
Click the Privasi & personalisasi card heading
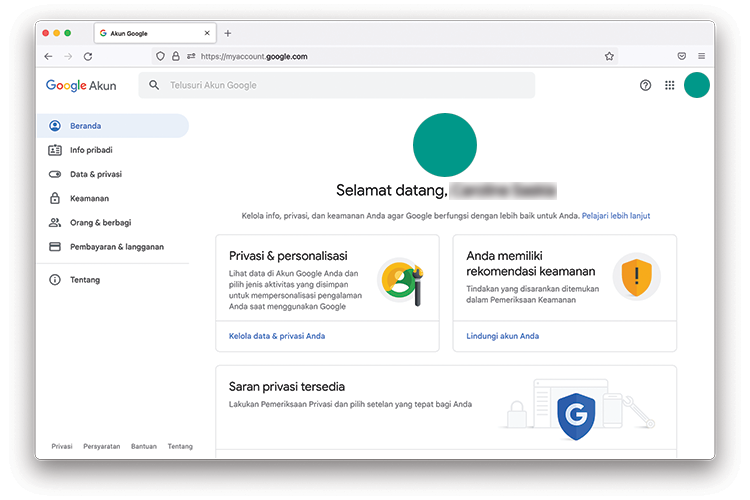[288, 256]
